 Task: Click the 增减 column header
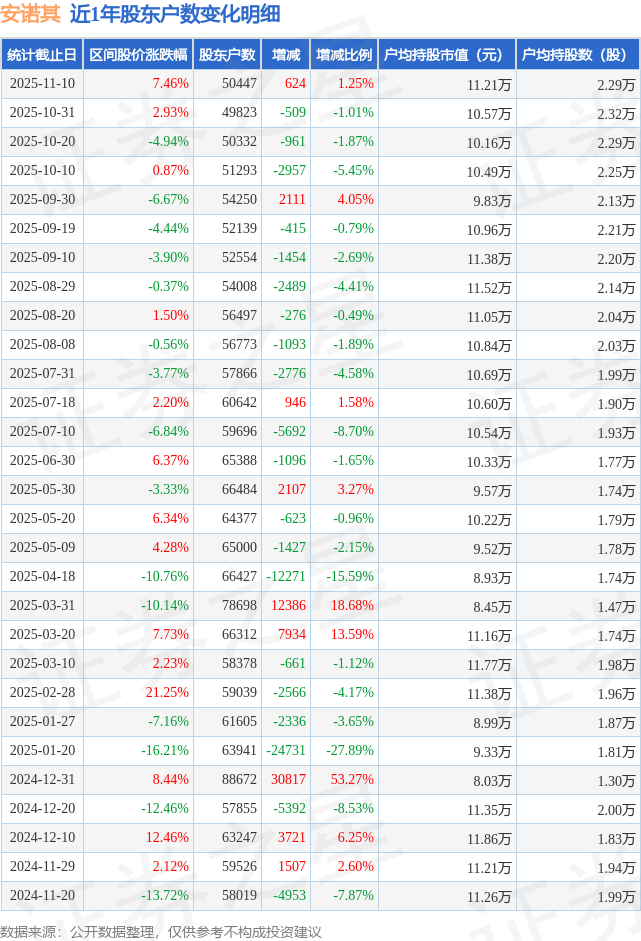(286, 55)
